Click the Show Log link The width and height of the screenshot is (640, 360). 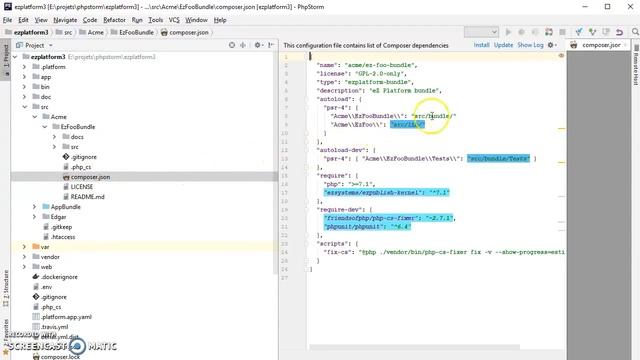(530, 45)
